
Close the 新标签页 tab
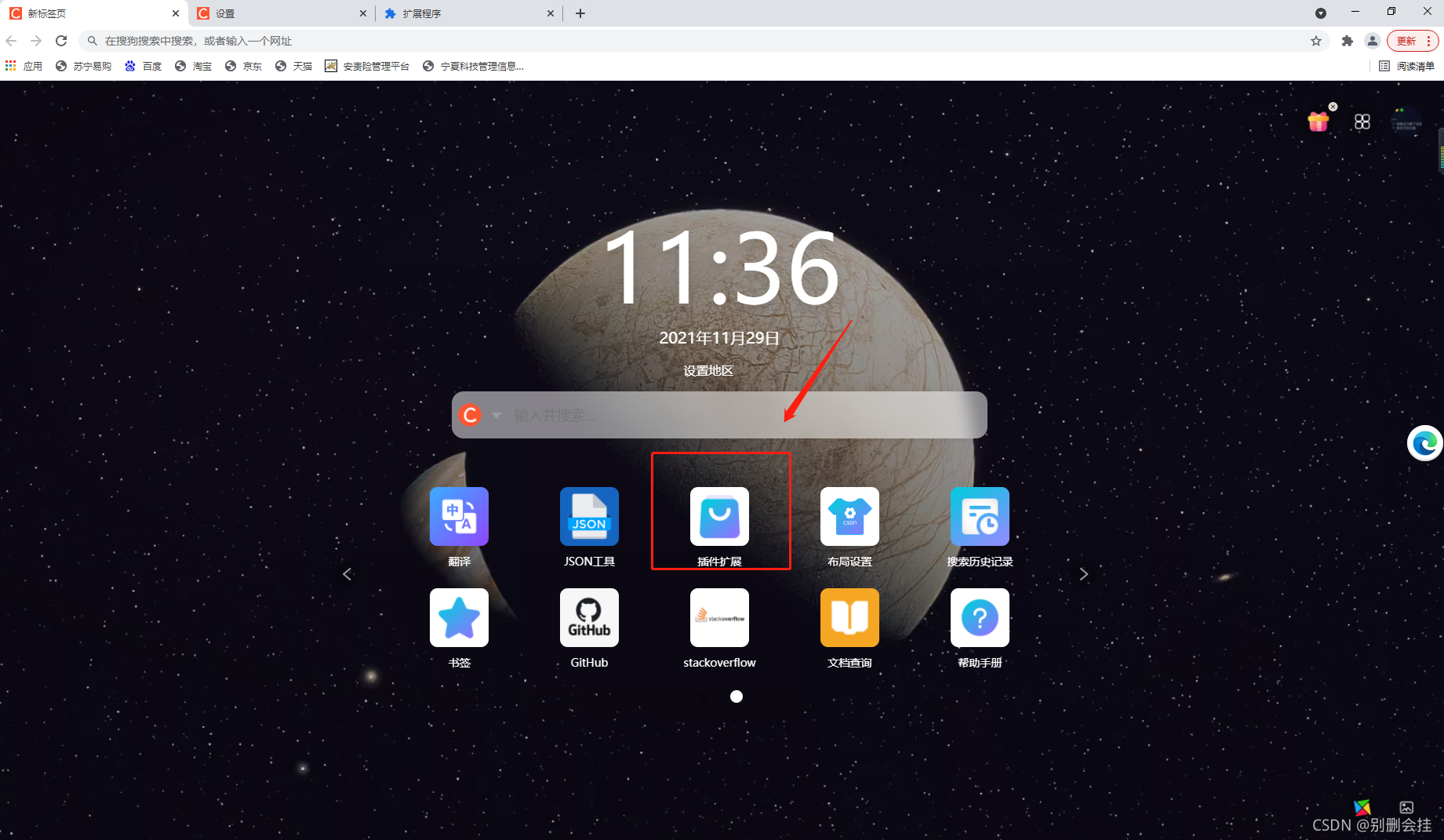[x=176, y=13]
